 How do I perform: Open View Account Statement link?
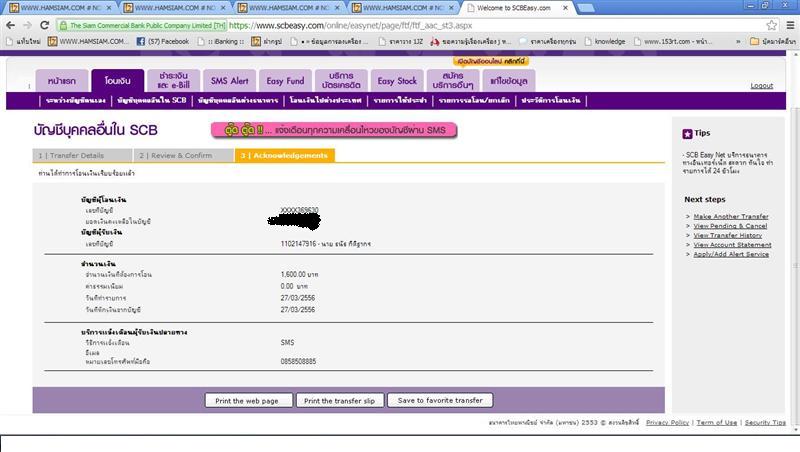[732, 245]
